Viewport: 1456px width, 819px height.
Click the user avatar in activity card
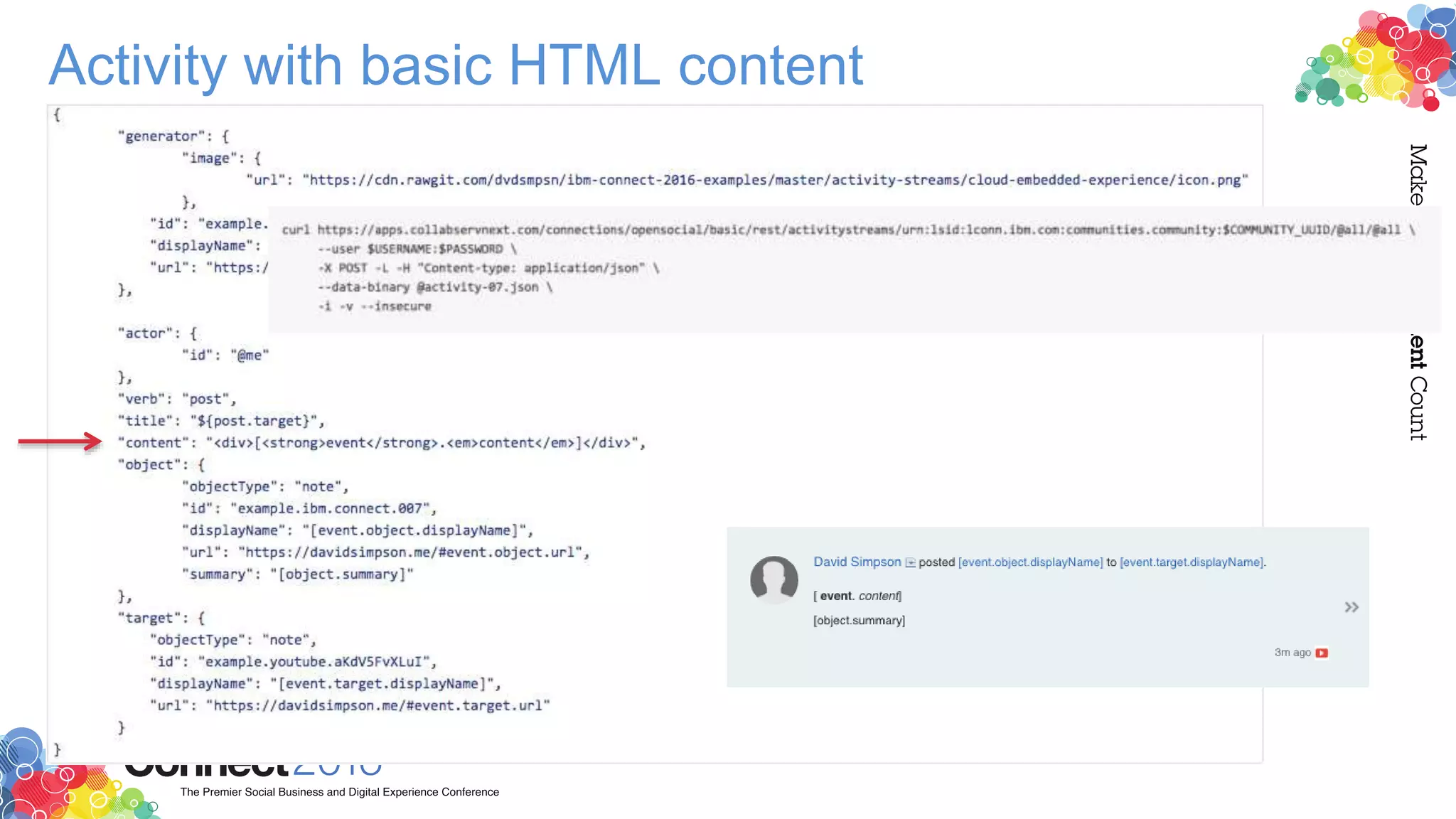click(773, 579)
